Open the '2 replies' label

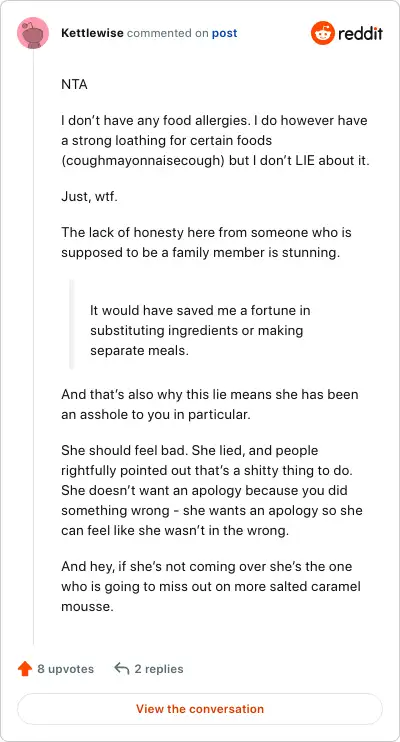pos(159,669)
